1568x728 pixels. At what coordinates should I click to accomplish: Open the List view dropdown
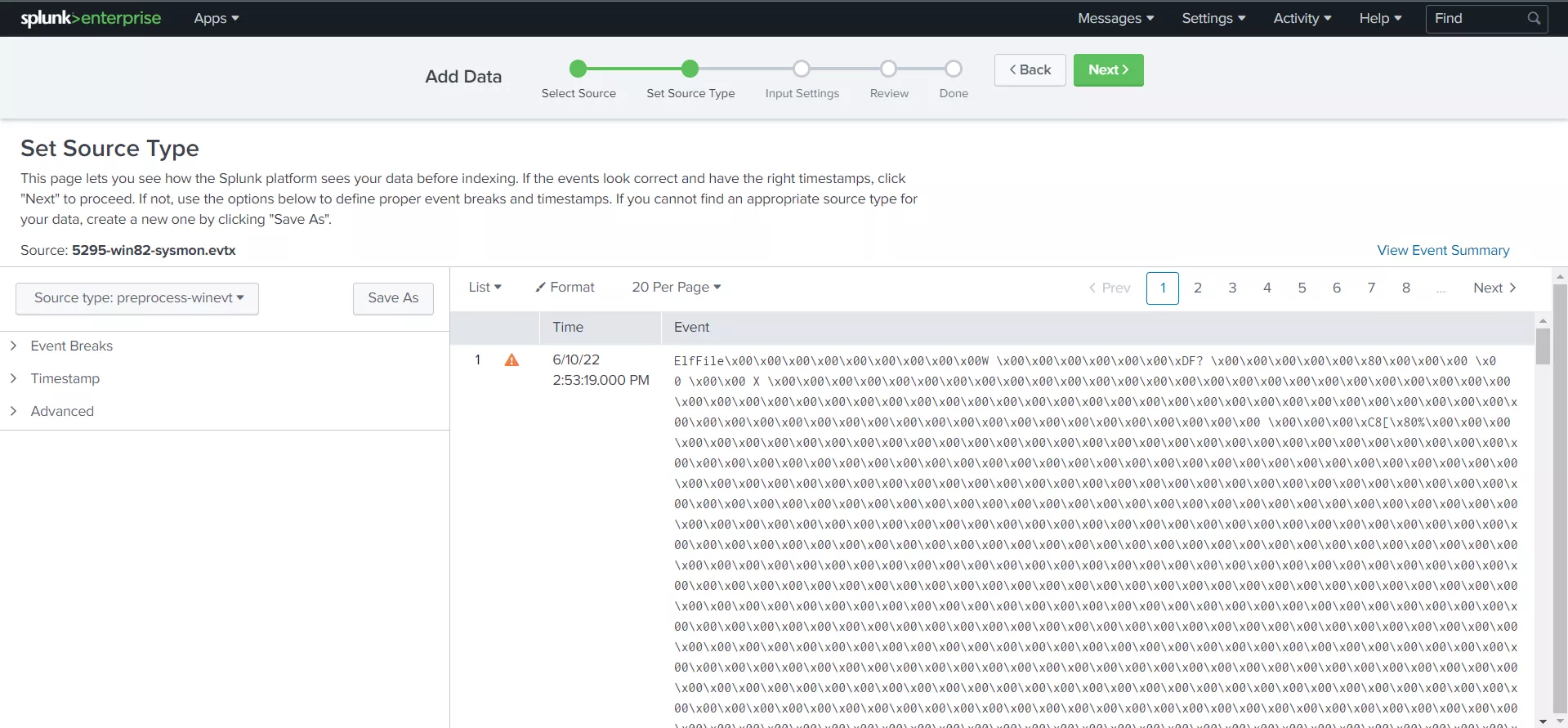tap(485, 287)
